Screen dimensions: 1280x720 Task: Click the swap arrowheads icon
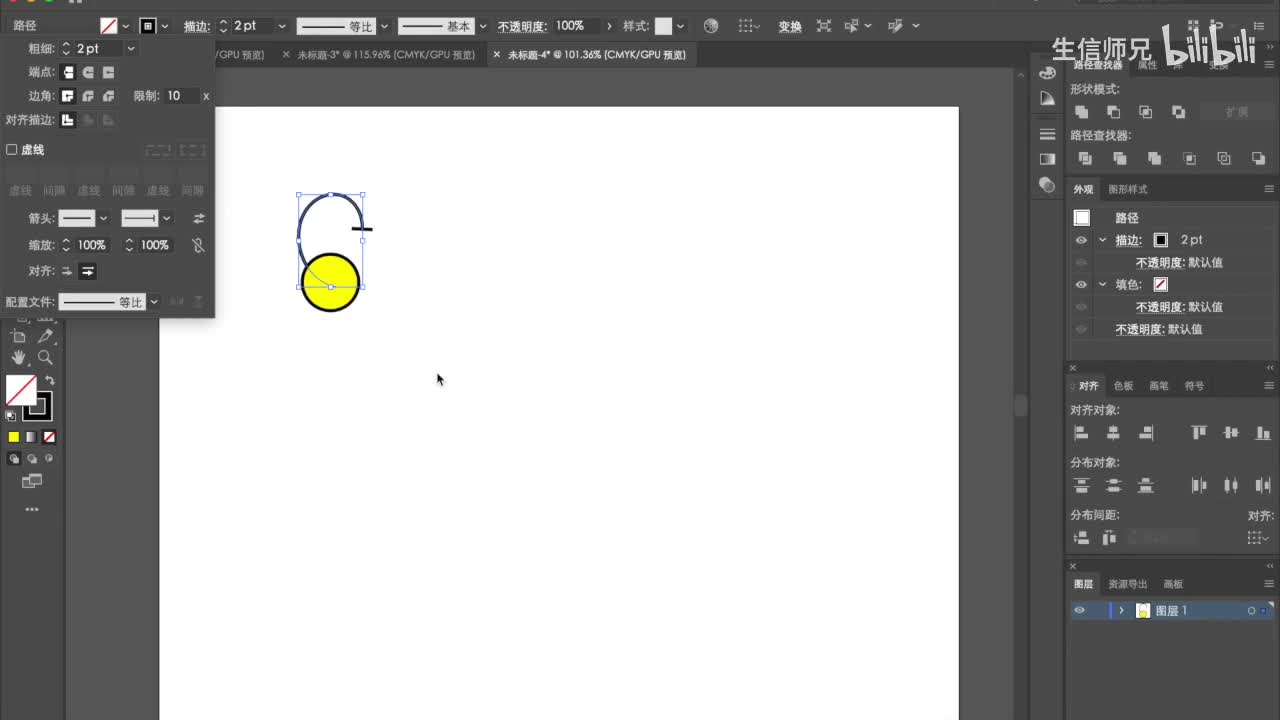coord(198,218)
